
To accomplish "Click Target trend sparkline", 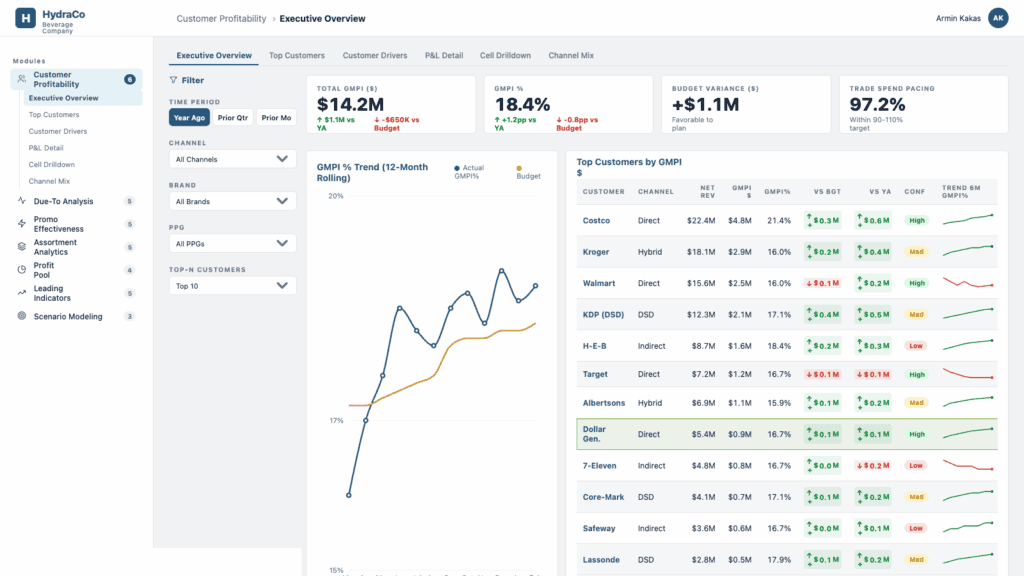I will point(968,374).
